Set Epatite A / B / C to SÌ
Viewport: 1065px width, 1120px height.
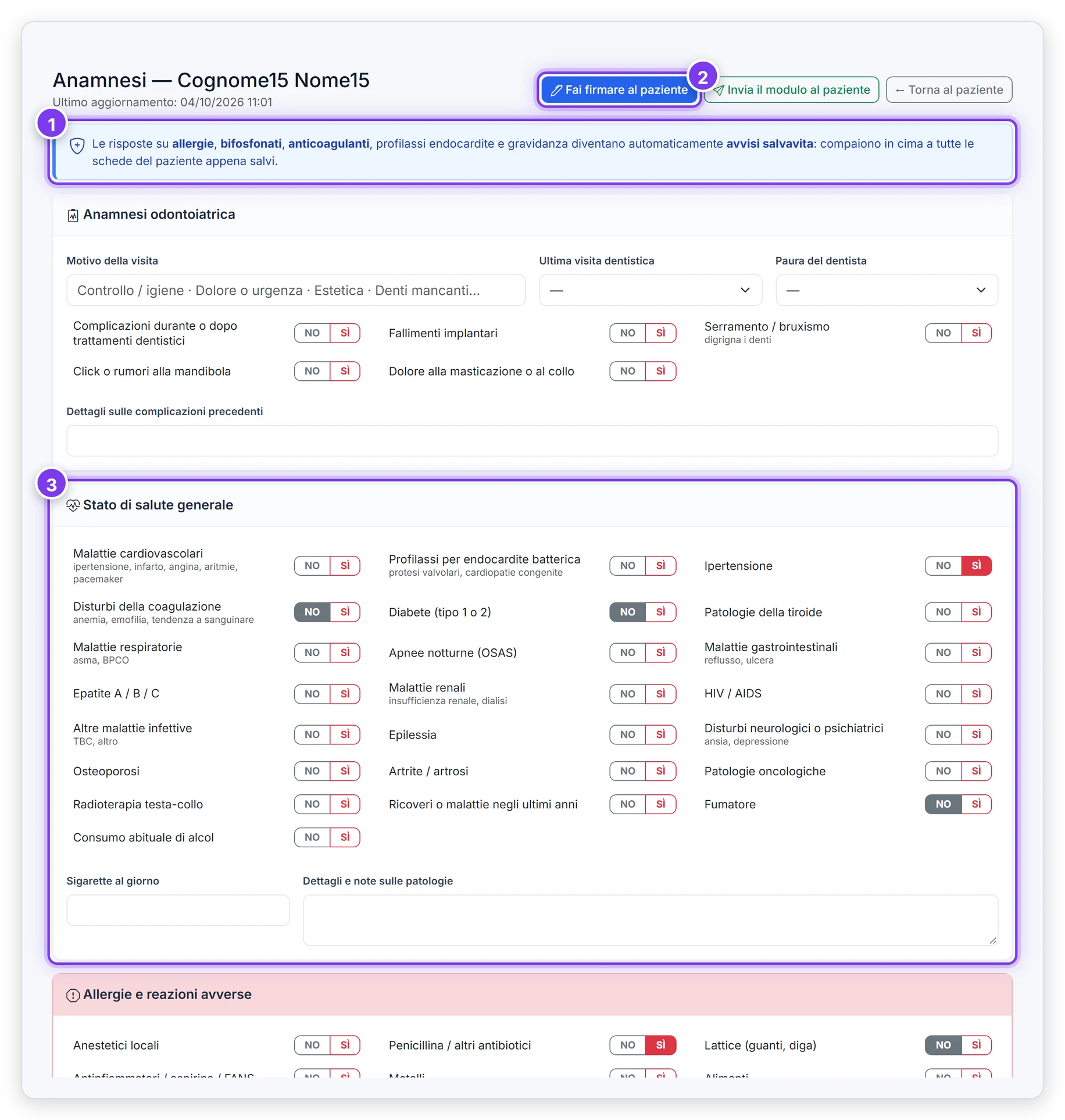[x=345, y=694]
